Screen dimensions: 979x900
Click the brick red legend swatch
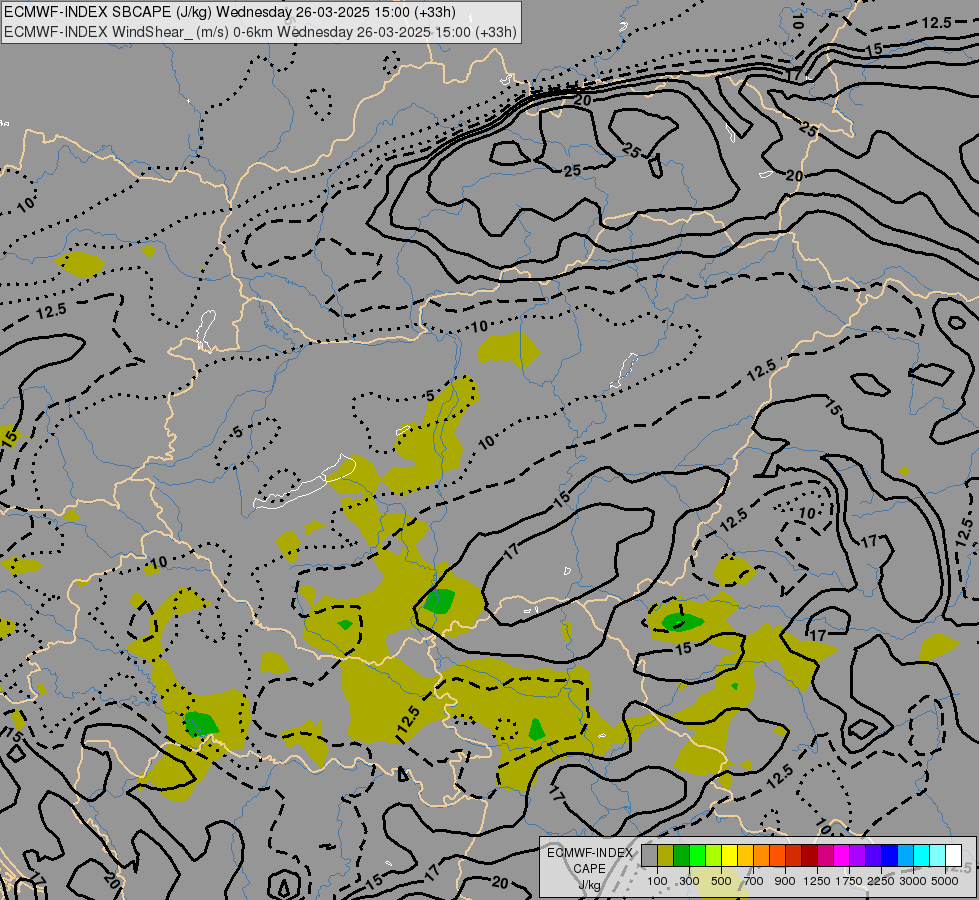click(794, 855)
